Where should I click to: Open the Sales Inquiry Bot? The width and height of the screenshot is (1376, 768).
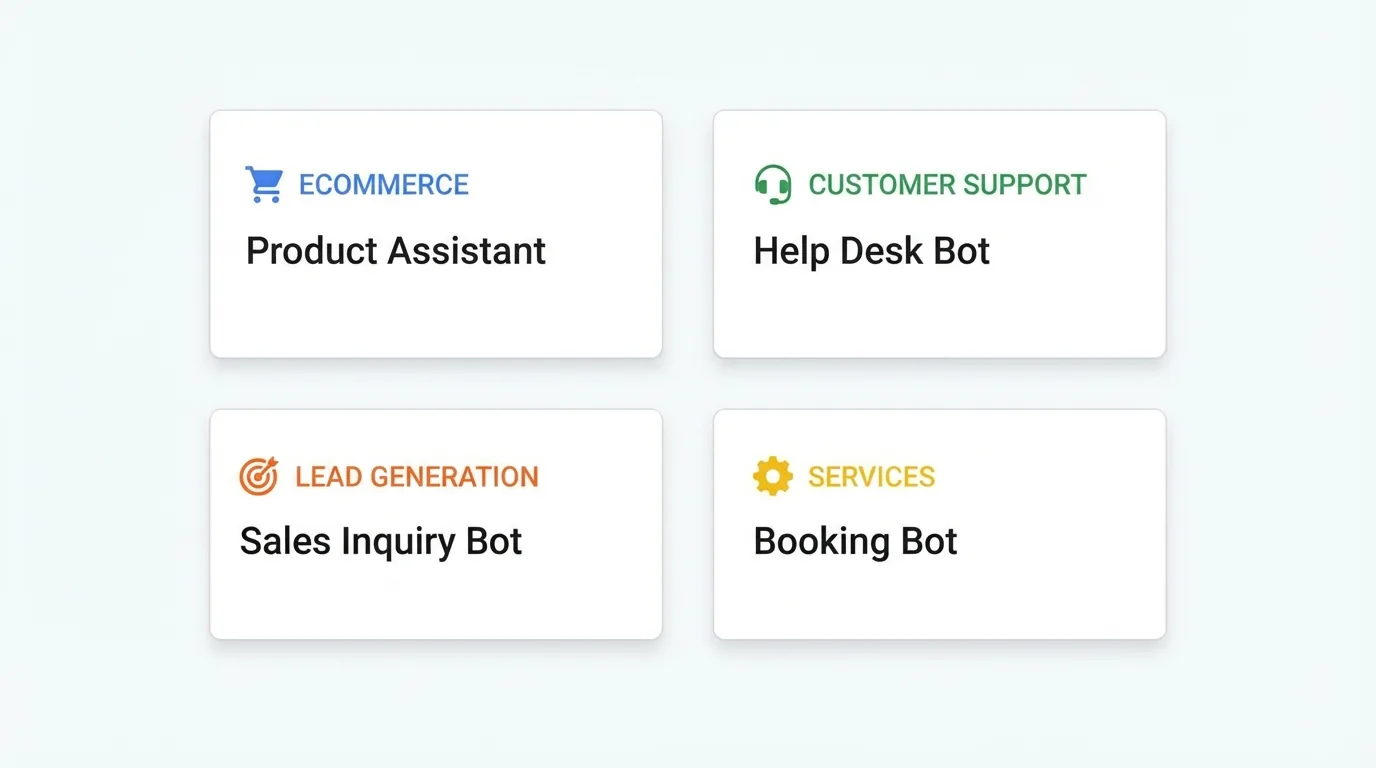point(380,542)
